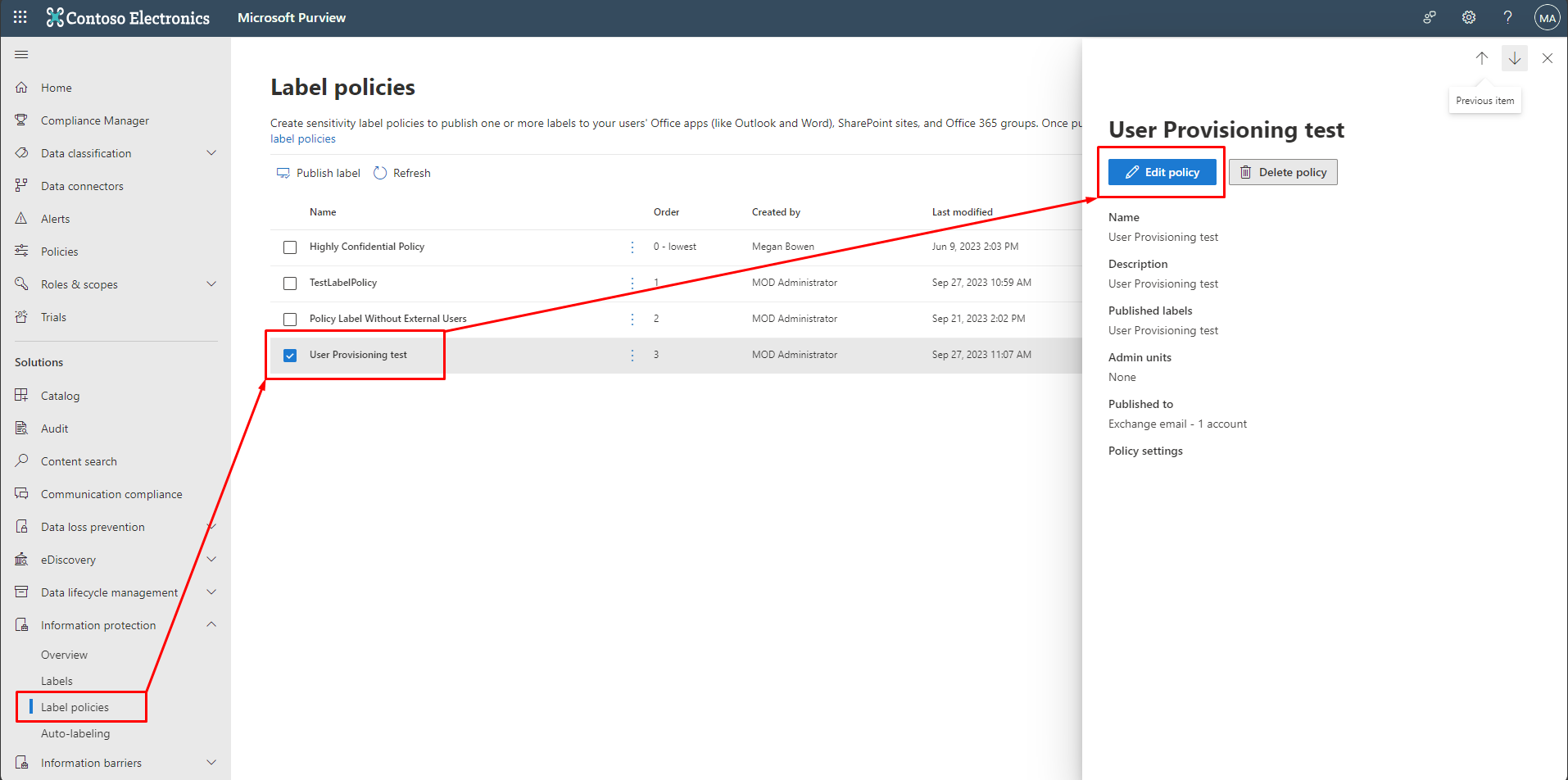Expand the Data classification section
Image resolution: width=1568 pixels, height=780 pixels.
(x=211, y=153)
